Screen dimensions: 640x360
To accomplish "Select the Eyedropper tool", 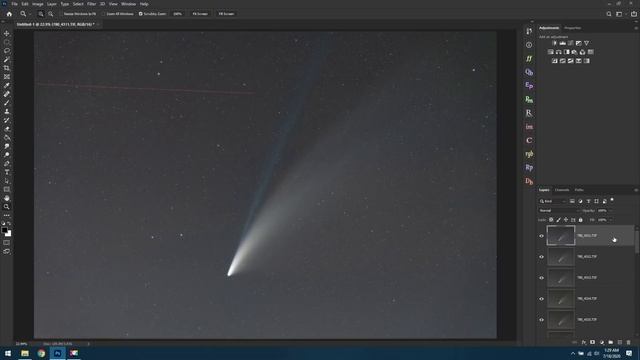I will click(x=7, y=85).
